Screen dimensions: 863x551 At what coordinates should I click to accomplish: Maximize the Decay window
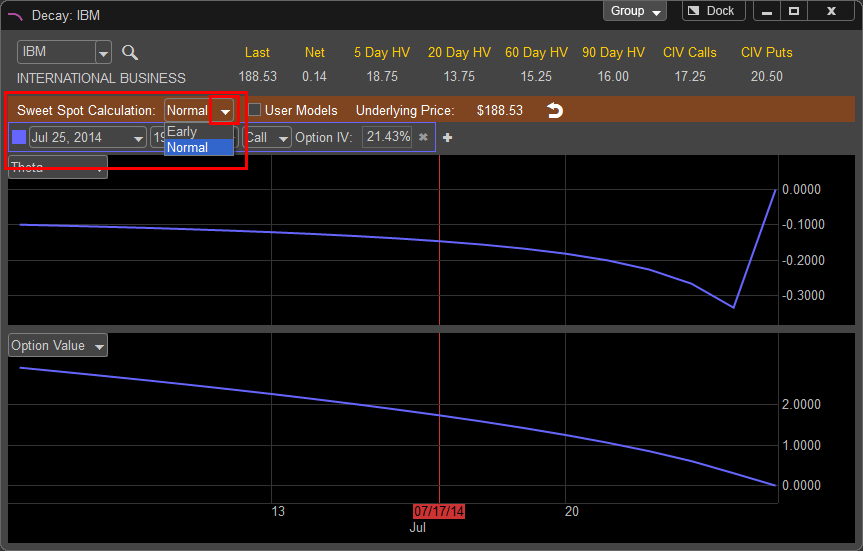(794, 11)
